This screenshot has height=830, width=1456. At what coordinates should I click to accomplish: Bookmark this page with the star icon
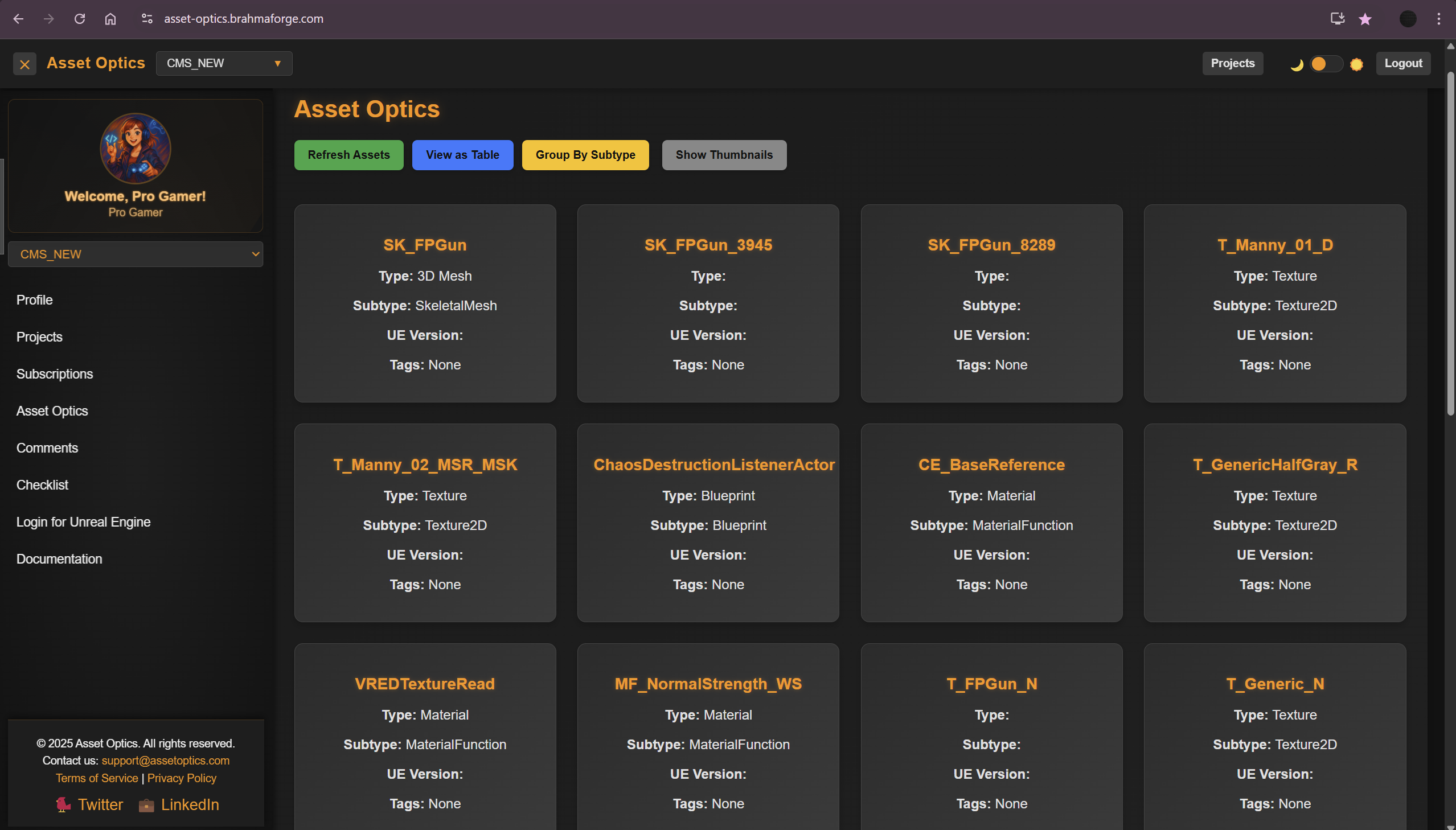1365,19
